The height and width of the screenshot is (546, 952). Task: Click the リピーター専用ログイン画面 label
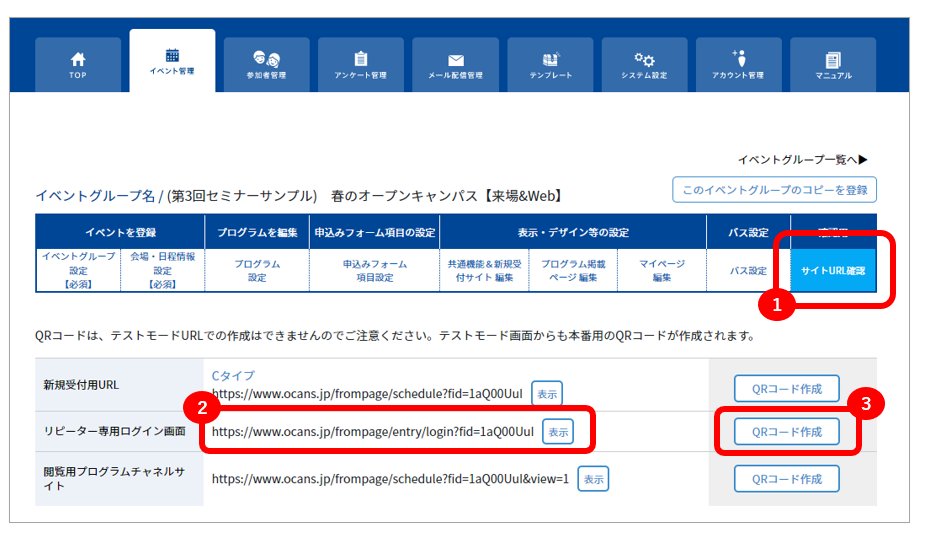click(114, 431)
